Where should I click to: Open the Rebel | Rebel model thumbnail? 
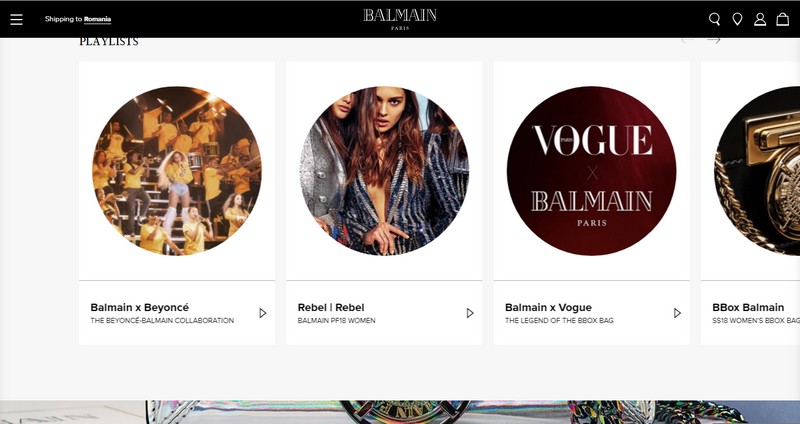[384, 170]
